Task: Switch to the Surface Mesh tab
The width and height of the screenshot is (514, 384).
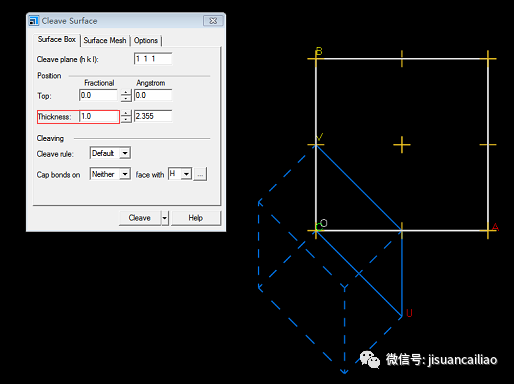Action: 105,40
